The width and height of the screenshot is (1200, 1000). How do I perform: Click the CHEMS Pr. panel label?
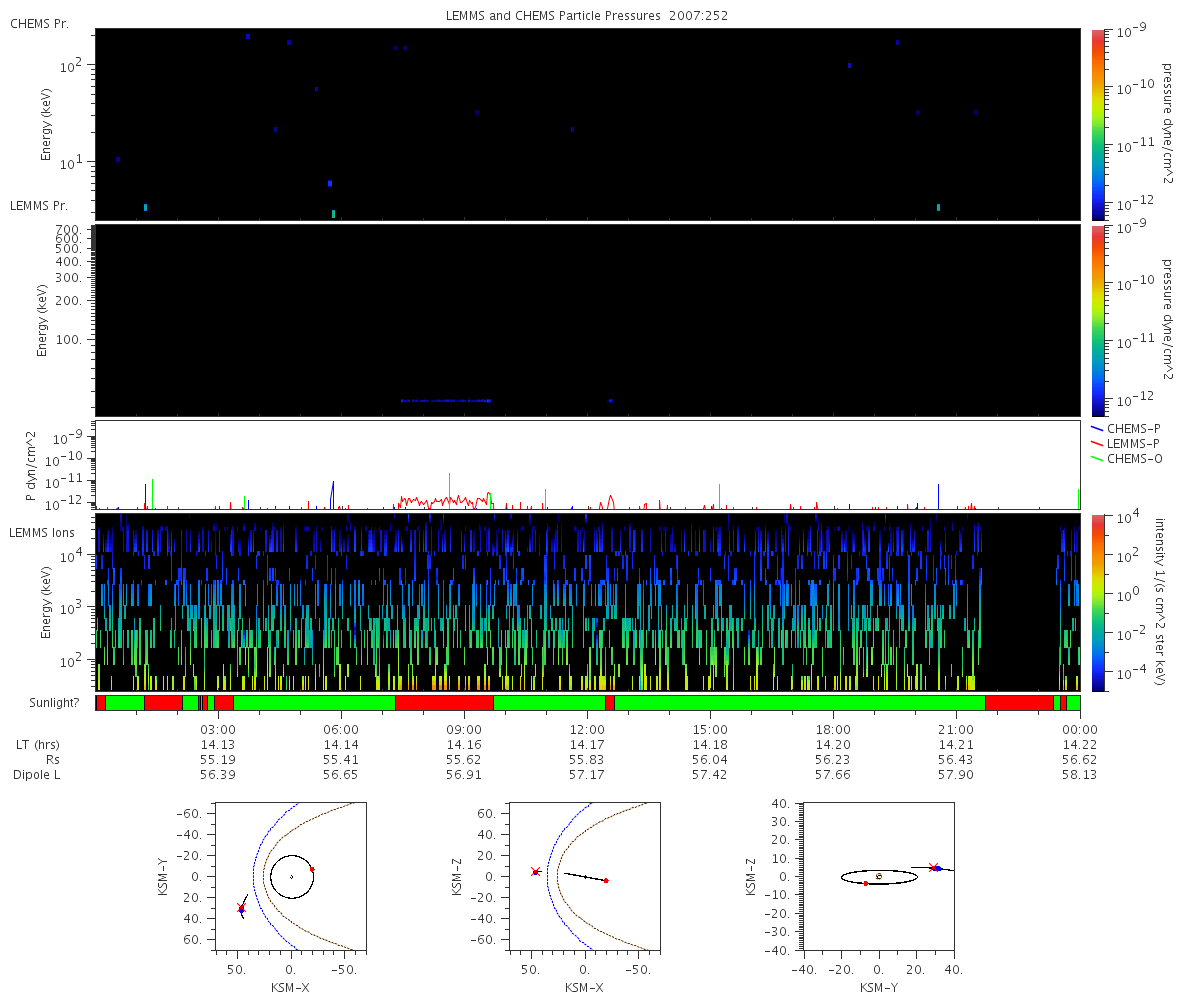pos(40,24)
